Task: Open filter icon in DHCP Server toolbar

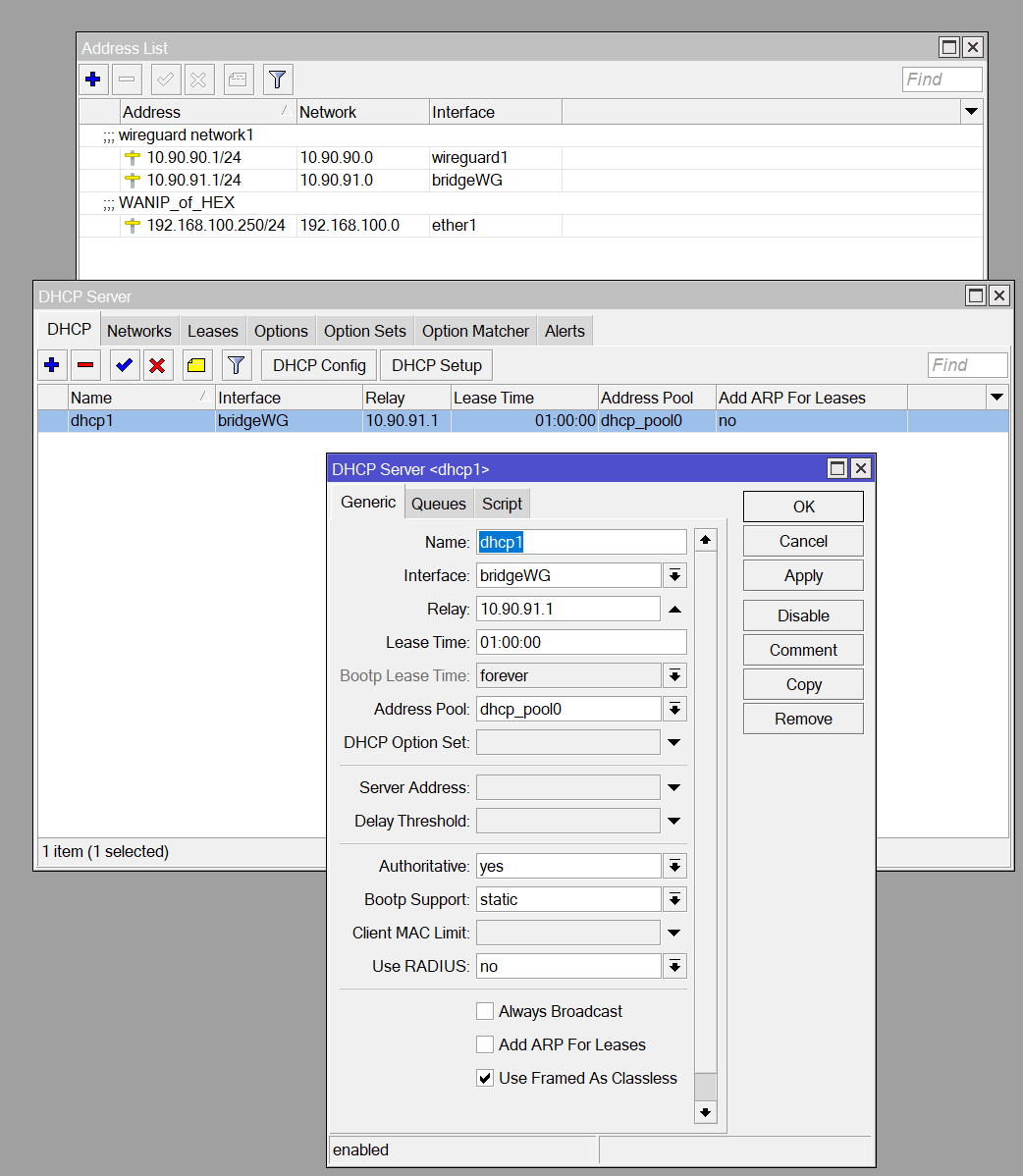Action: [x=237, y=365]
